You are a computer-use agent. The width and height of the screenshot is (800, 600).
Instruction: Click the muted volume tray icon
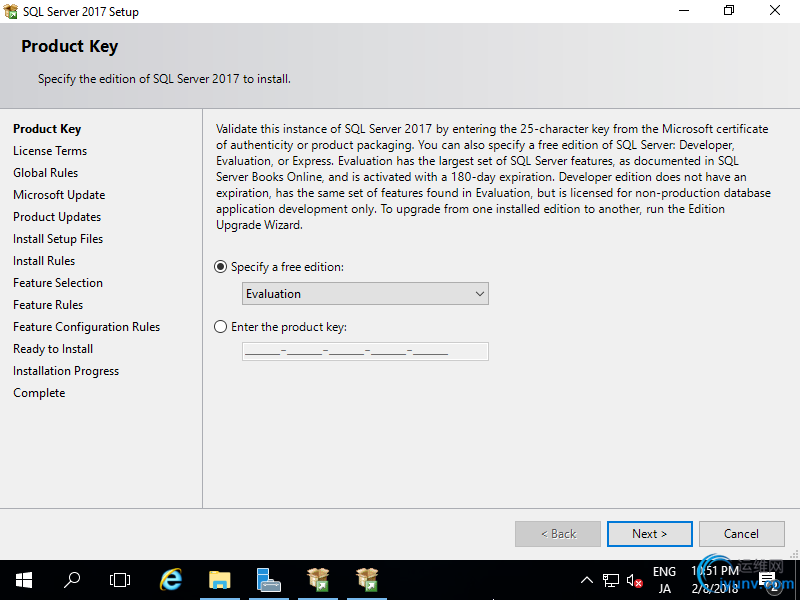click(x=634, y=581)
